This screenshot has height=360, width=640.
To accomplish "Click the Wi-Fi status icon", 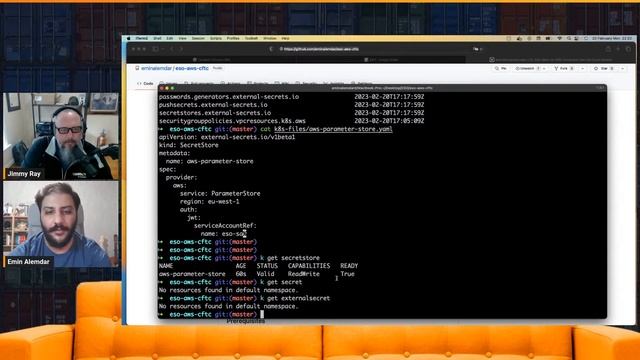I will point(559,38).
